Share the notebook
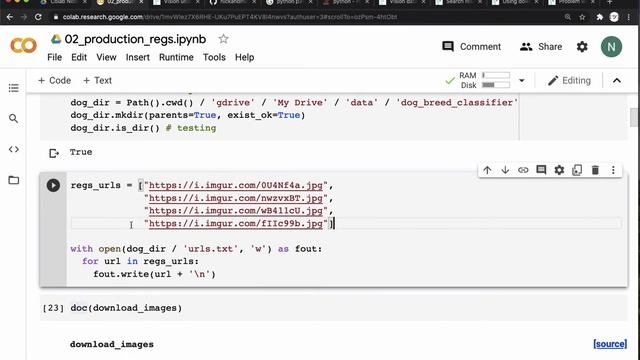 pos(541,47)
